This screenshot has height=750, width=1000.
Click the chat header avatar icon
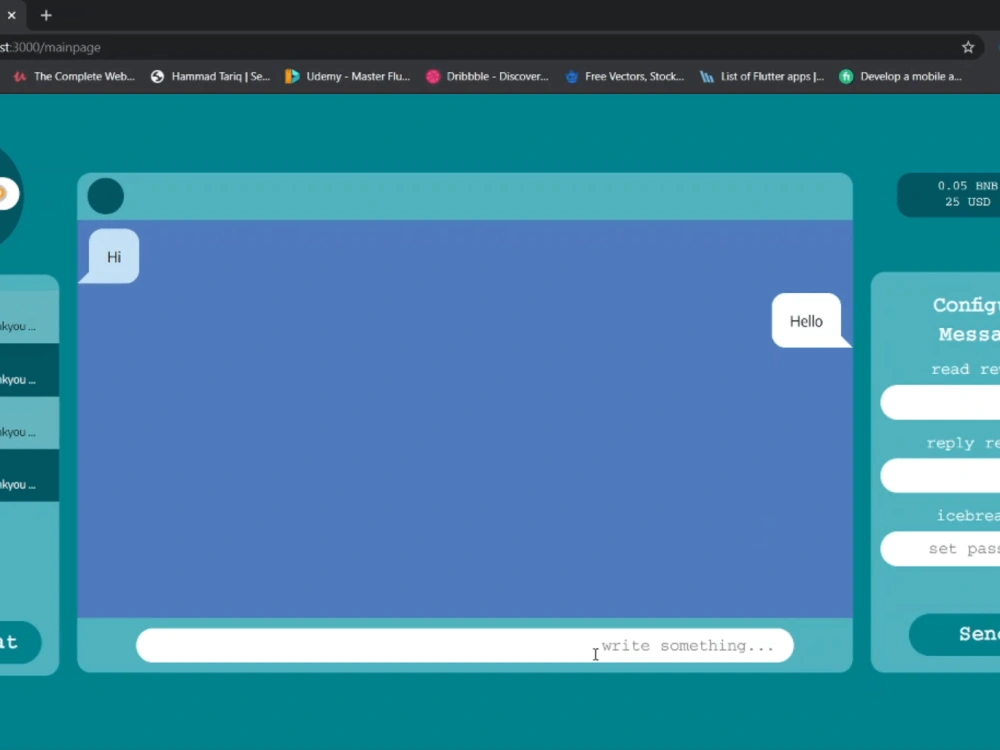point(105,196)
